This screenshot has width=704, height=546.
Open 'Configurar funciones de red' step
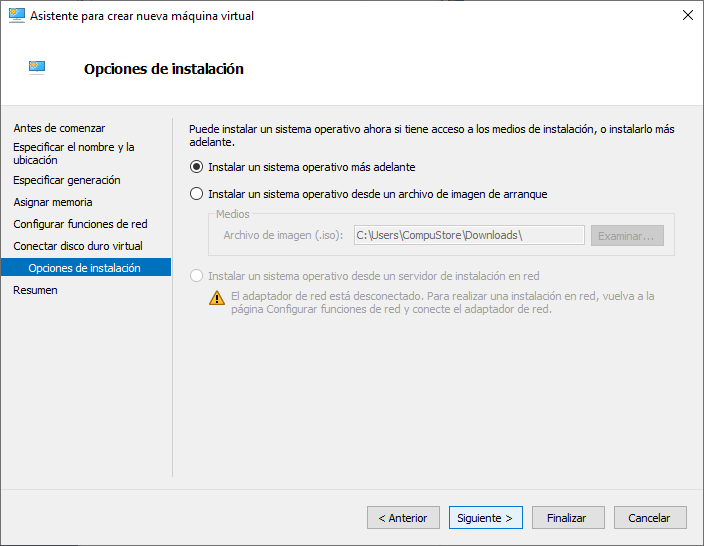click(x=80, y=224)
